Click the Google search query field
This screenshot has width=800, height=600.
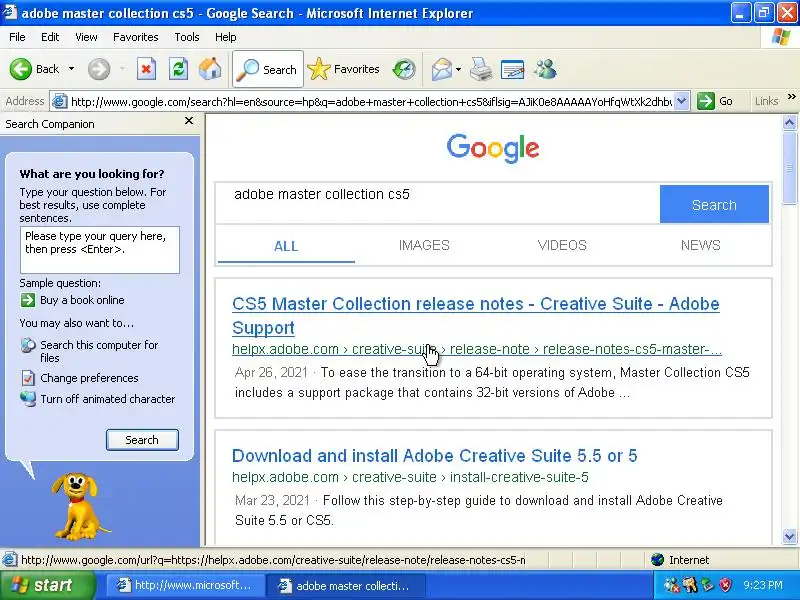(x=438, y=204)
